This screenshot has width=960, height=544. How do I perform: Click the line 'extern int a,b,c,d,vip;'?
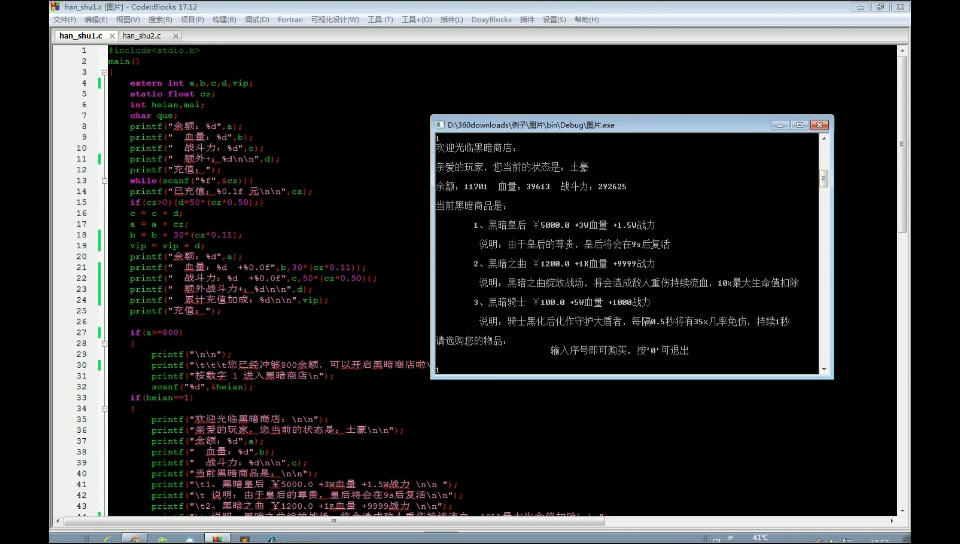[191, 83]
